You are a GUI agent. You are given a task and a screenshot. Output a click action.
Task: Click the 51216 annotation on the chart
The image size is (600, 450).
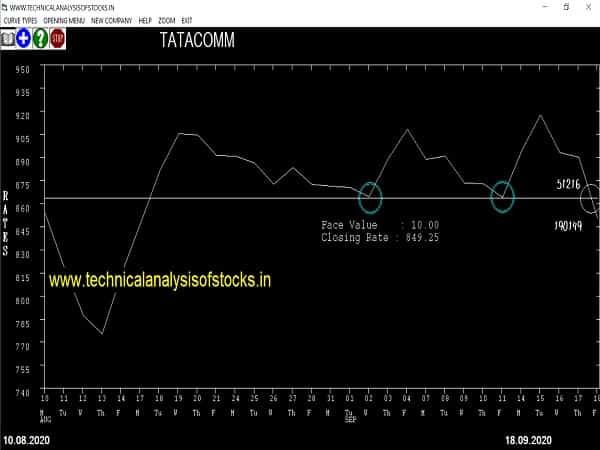[569, 185]
